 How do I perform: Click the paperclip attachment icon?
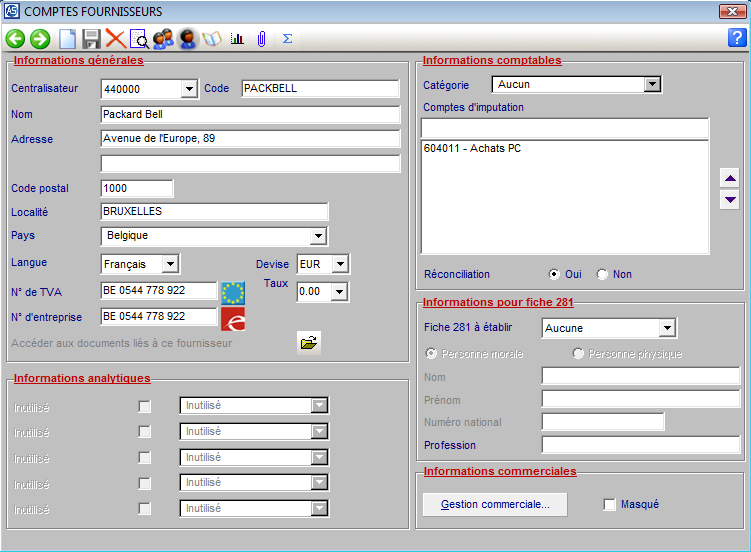pyautogui.click(x=261, y=39)
